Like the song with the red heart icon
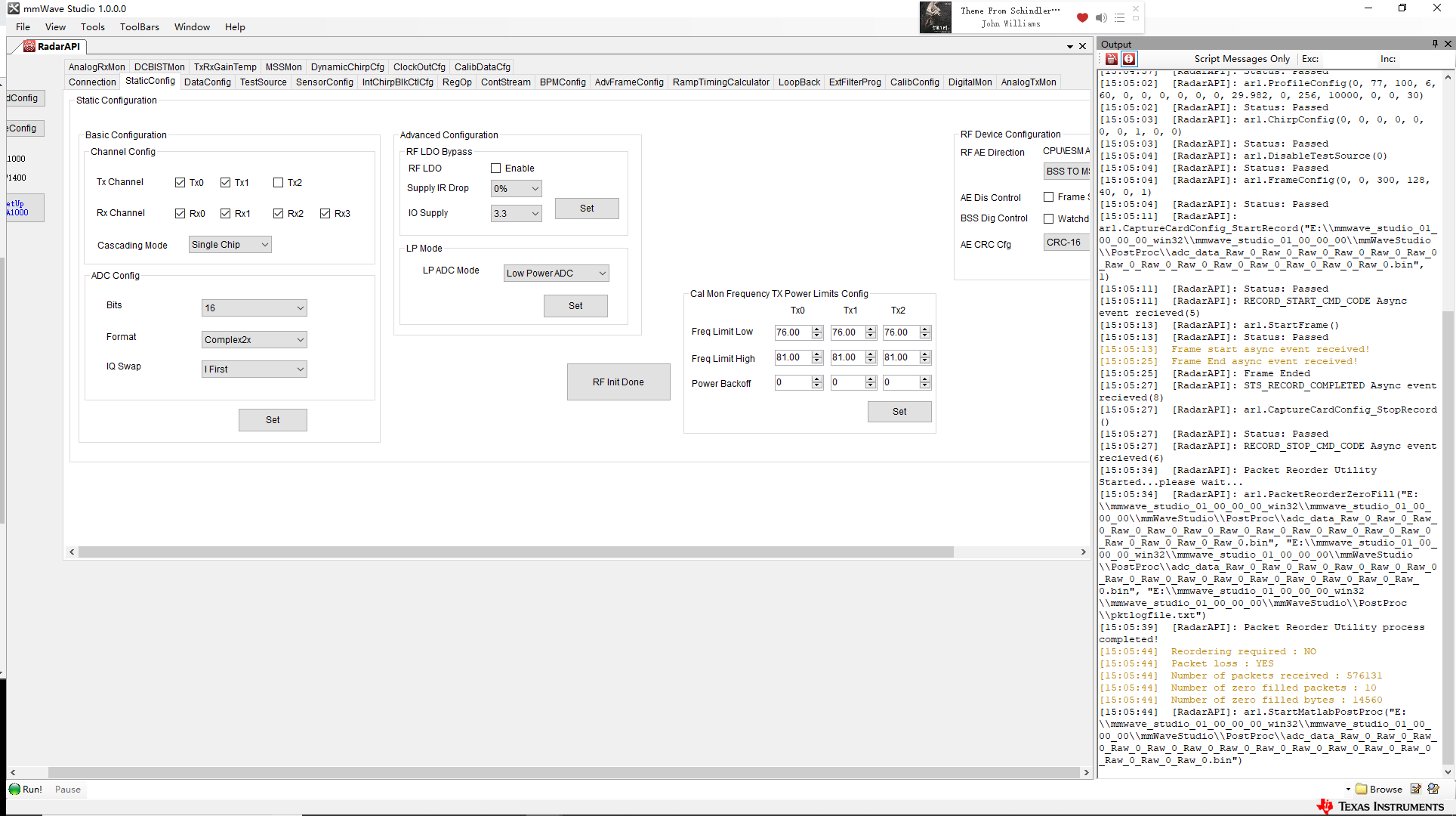This screenshot has height=816, width=1456. (1082, 17)
